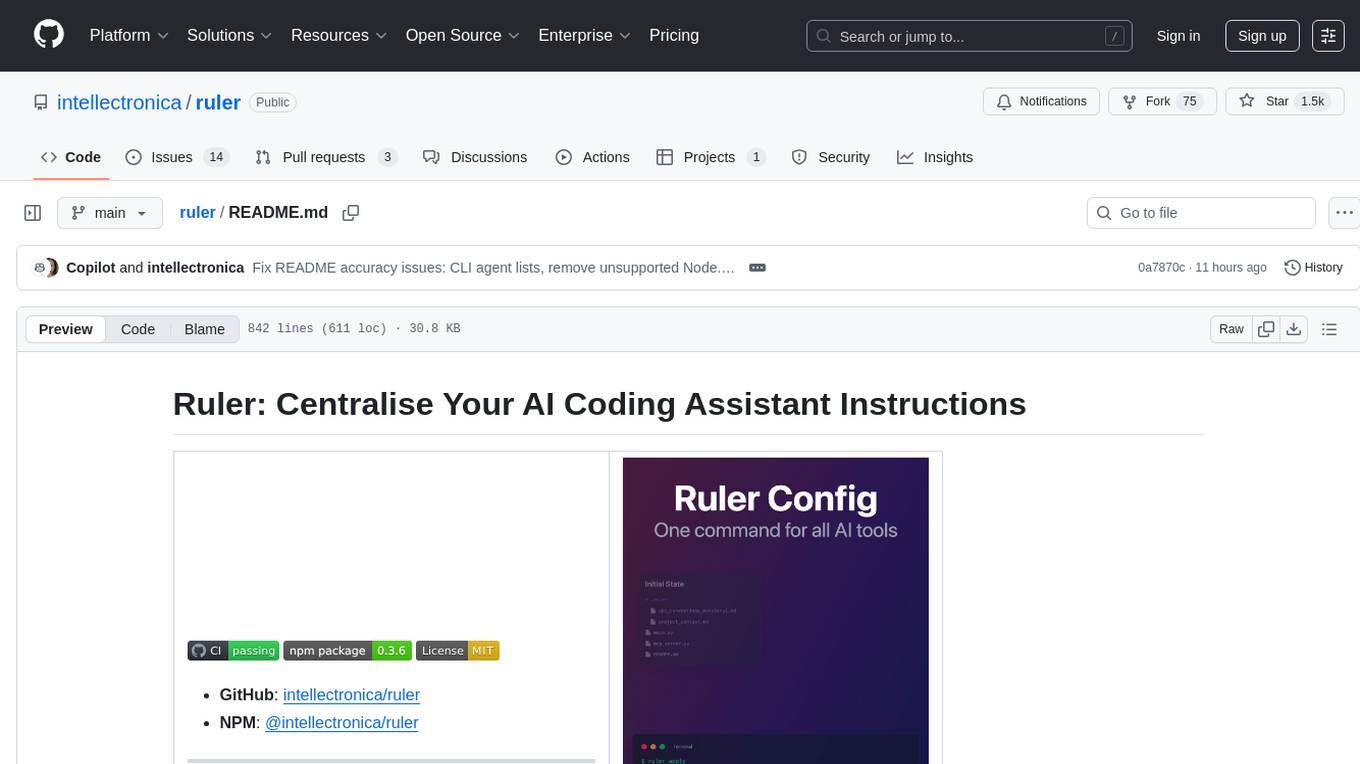
Task: Click the CI passing badge
Action: click(x=233, y=650)
